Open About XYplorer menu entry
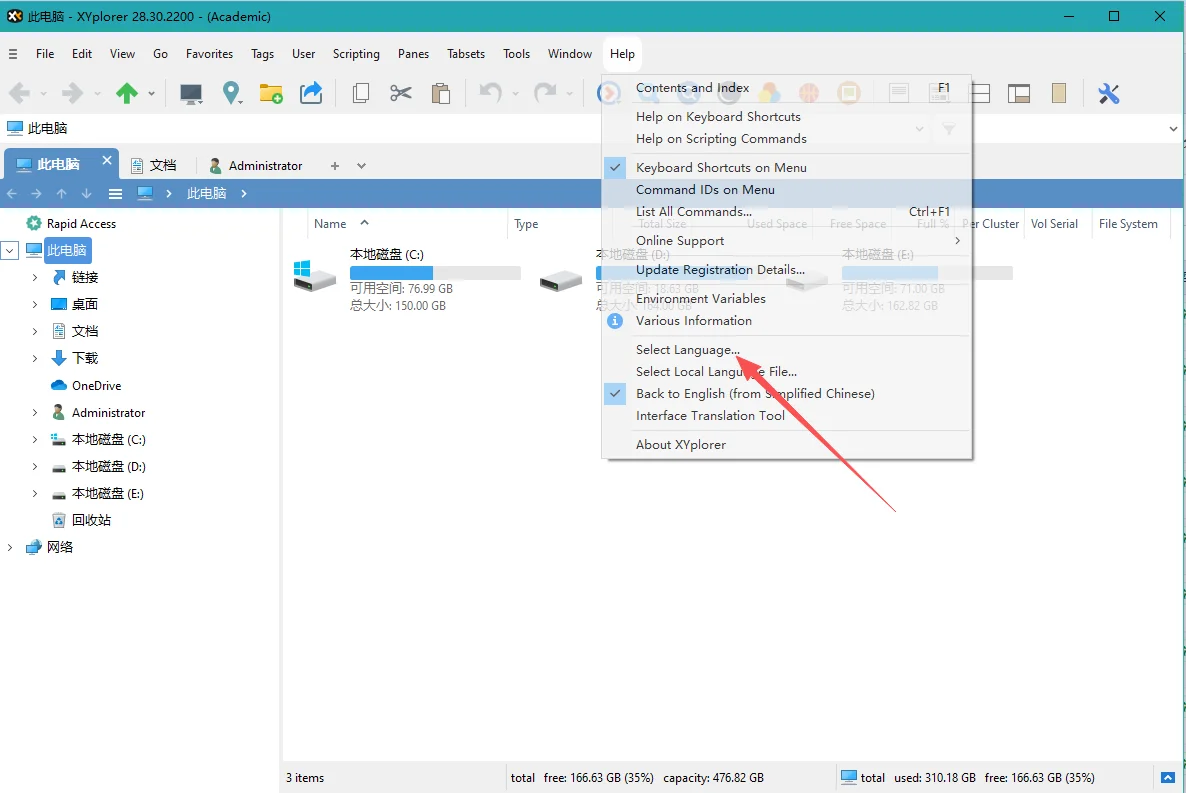Viewport: 1186px width, 793px height. tap(681, 445)
